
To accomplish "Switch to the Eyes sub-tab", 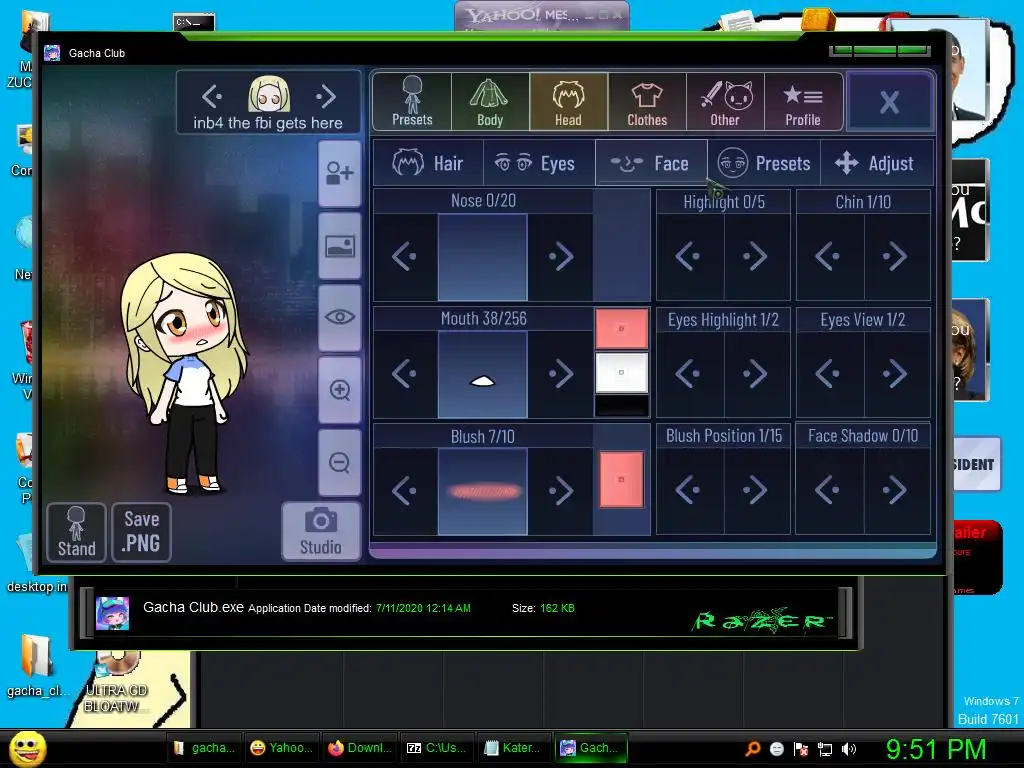I will click(x=539, y=163).
